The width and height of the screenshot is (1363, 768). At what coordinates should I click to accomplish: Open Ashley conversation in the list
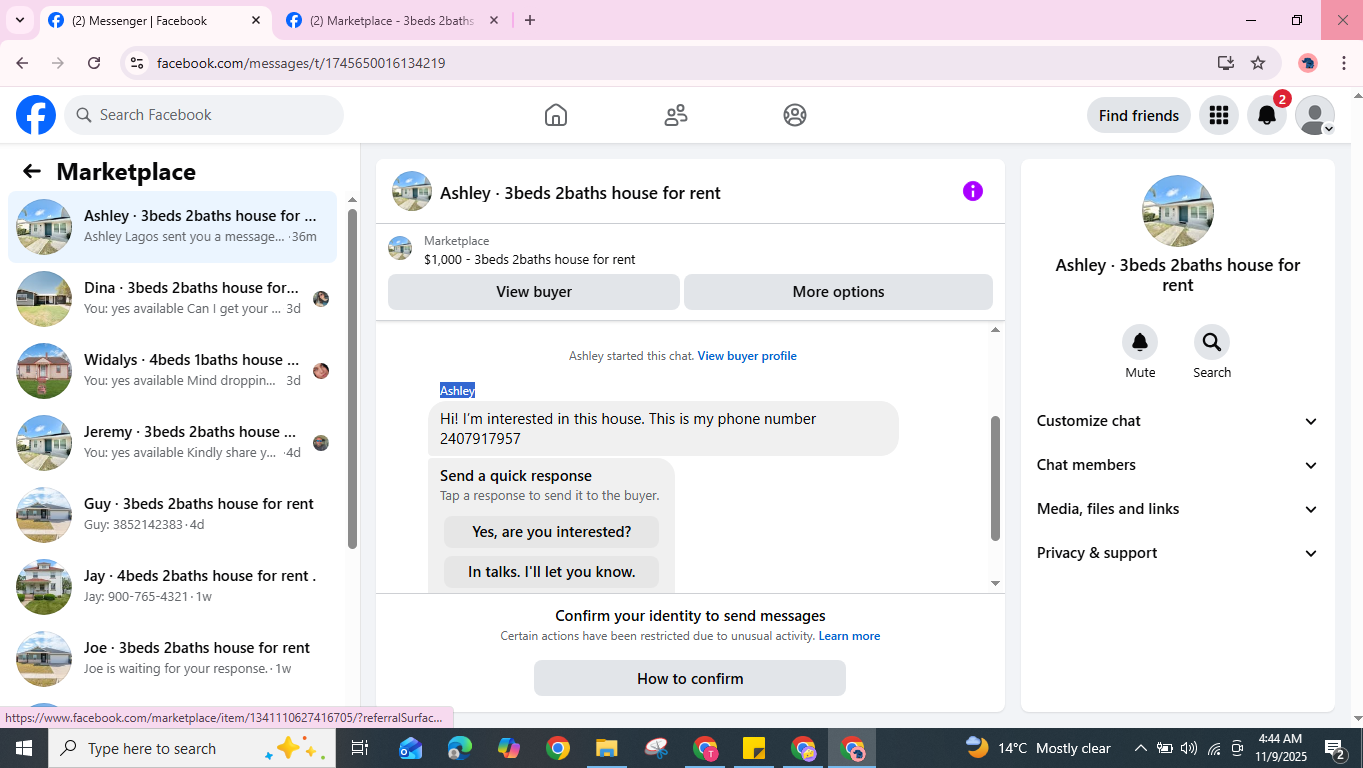(x=172, y=227)
